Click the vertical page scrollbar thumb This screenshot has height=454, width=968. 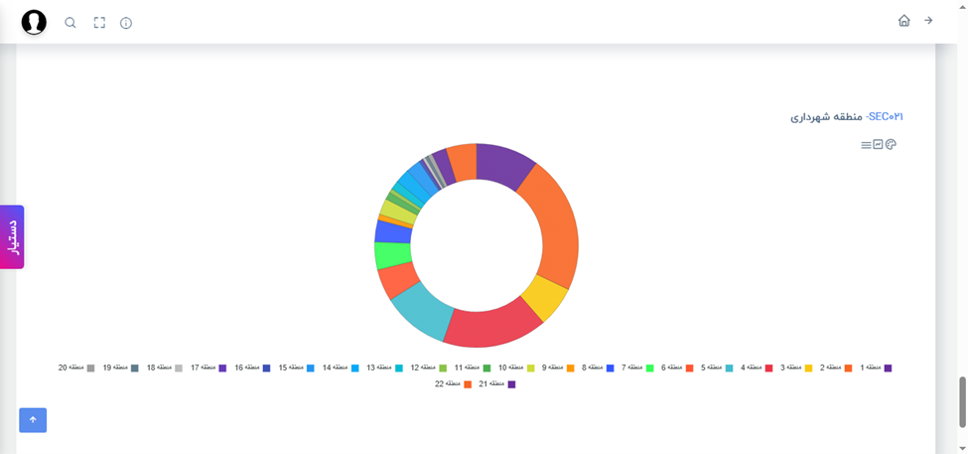click(961, 401)
